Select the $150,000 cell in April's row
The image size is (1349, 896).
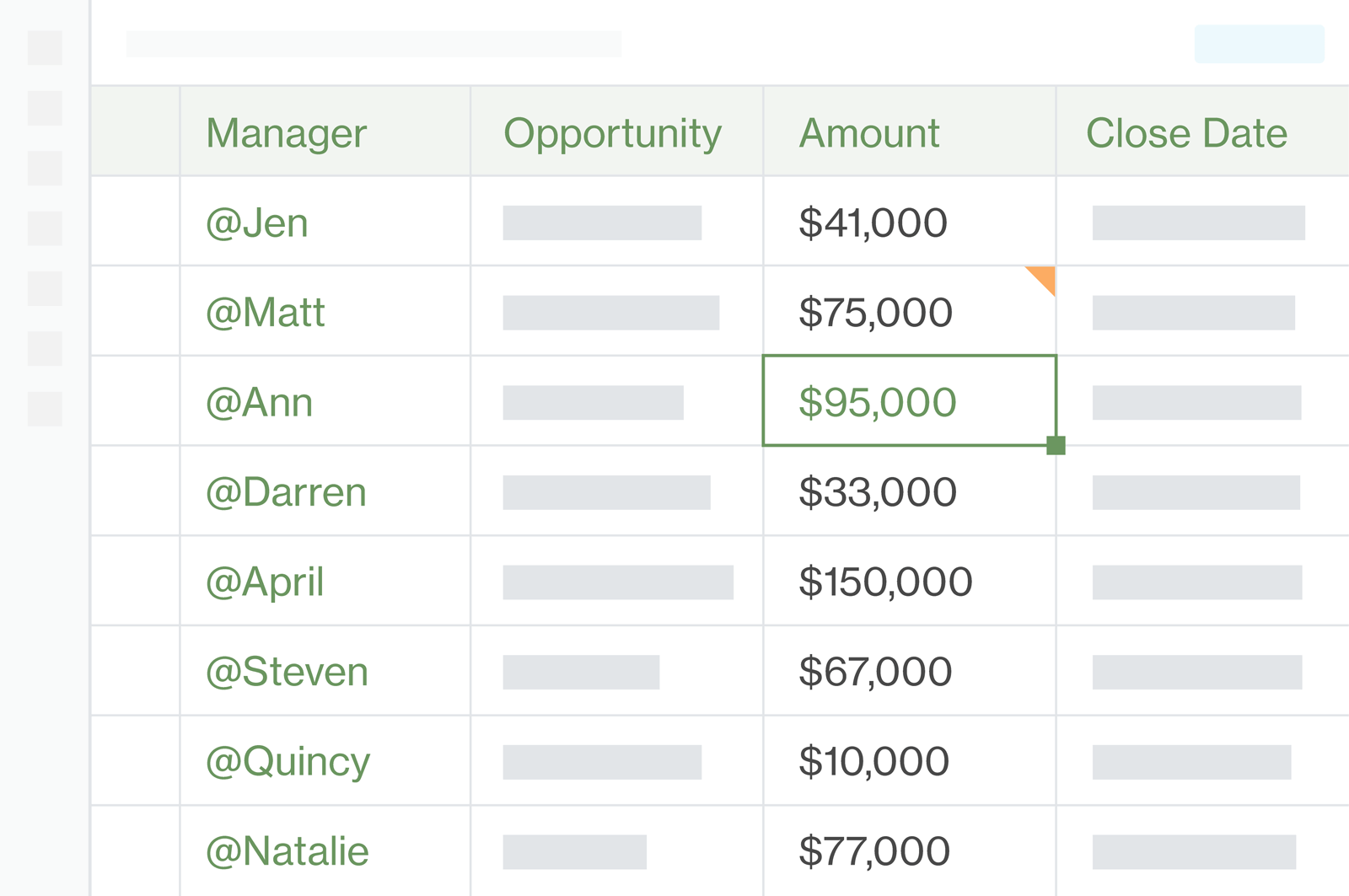coord(886,581)
